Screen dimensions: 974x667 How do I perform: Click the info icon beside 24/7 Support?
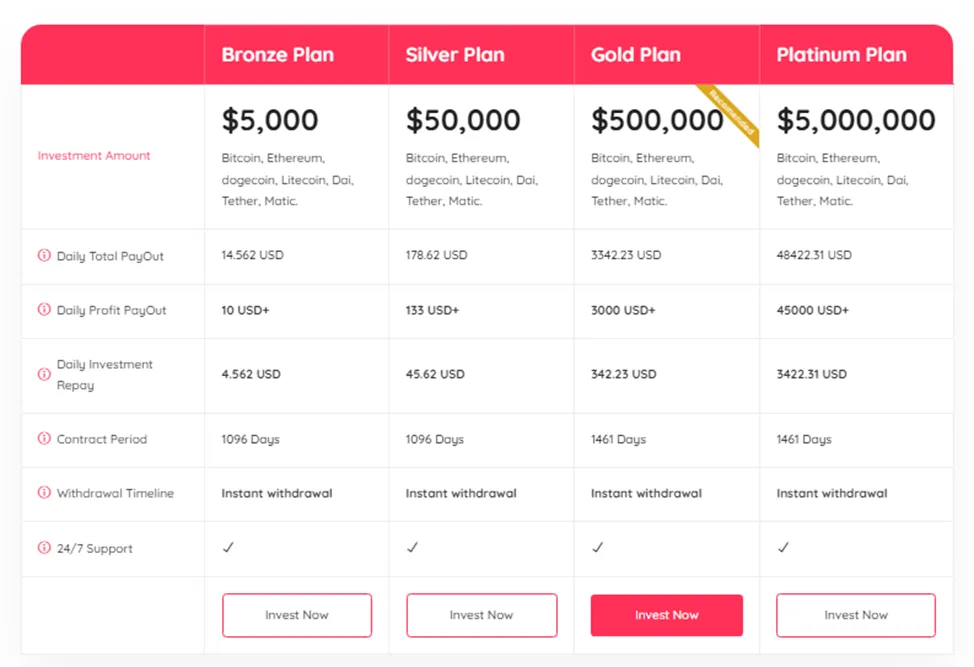tap(44, 548)
